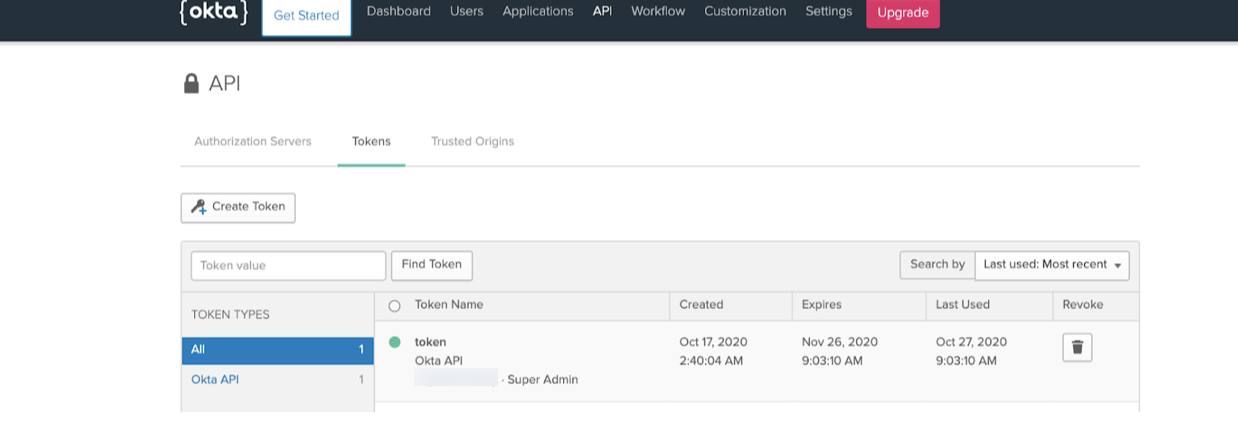Open the Last used: Most recent dropdown

[x=1052, y=265]
